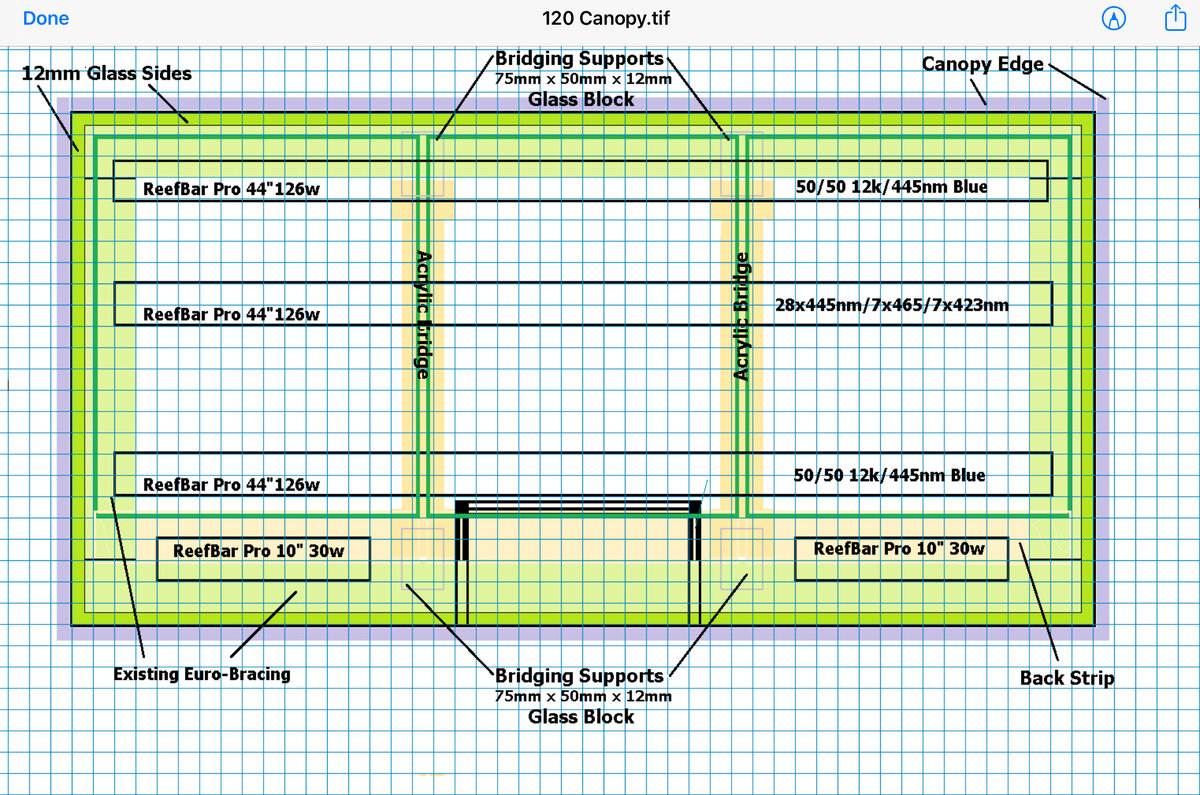Image resolution: width=1200 pixels, height=795 pixels.
Task: Select the top ReefBar Pro 44"126w bar
Action: pyautogui.click(x=580, y=181)
